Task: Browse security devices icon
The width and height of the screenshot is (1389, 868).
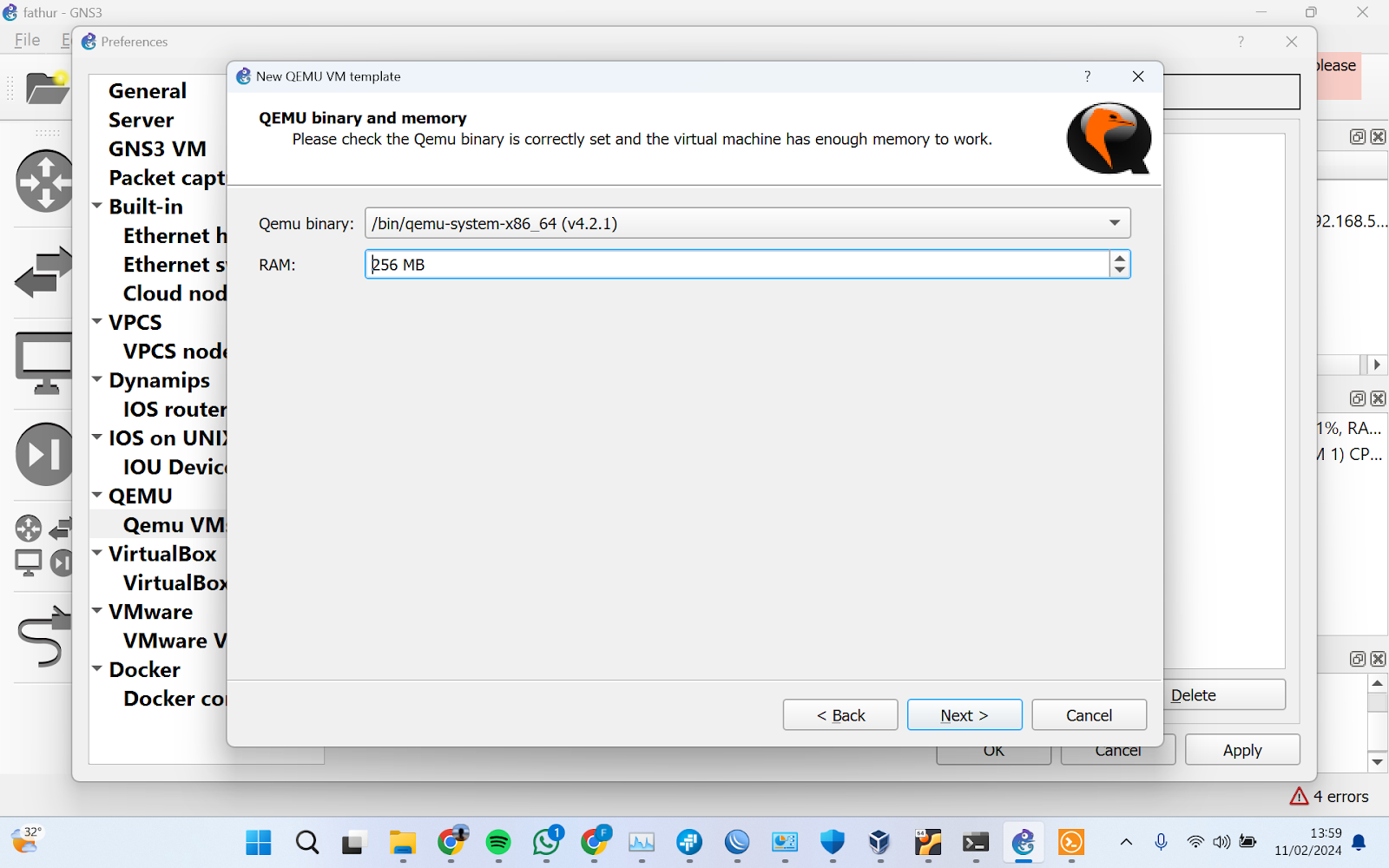Action: [44, 454]
